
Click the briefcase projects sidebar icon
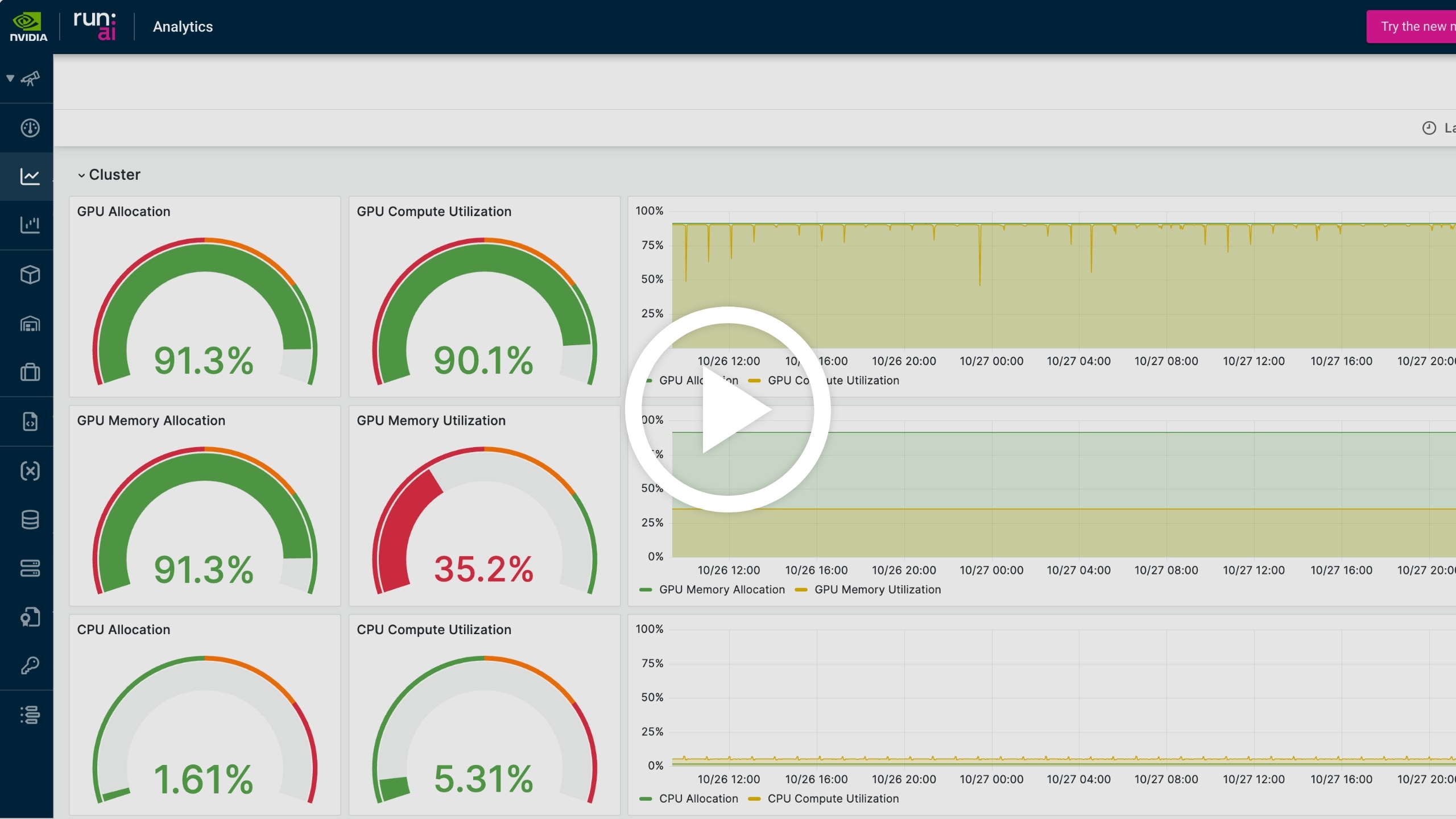pyautogui.click(x=30, y=373)
